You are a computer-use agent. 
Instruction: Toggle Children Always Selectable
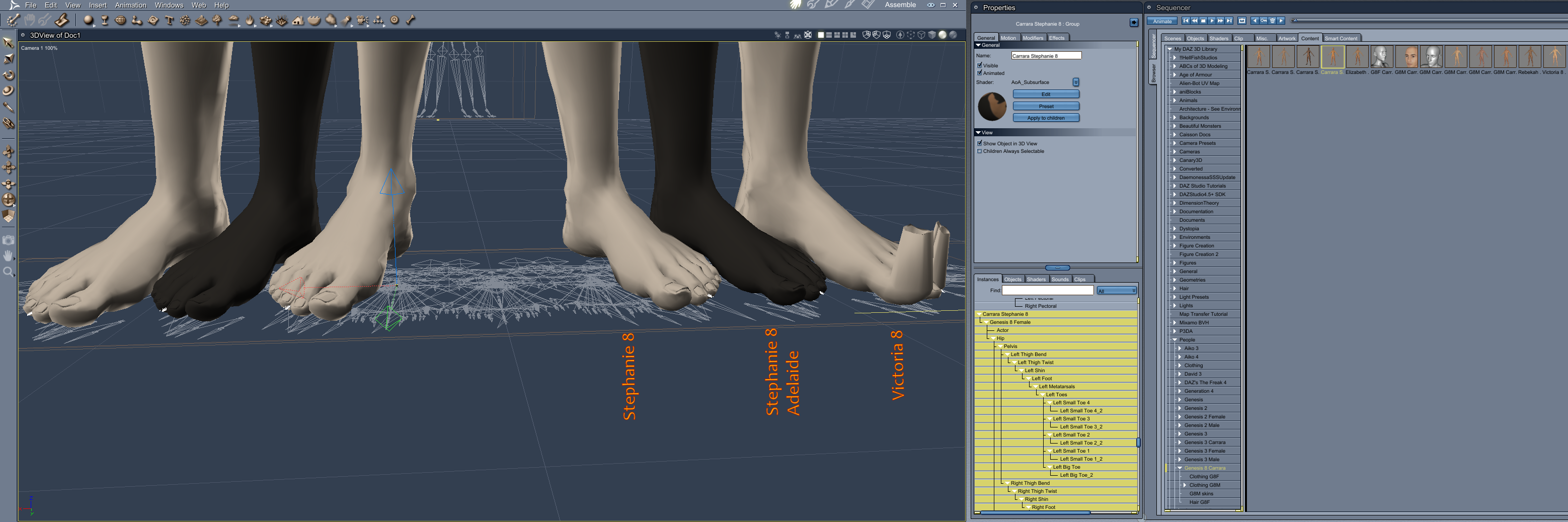point(979,151)
